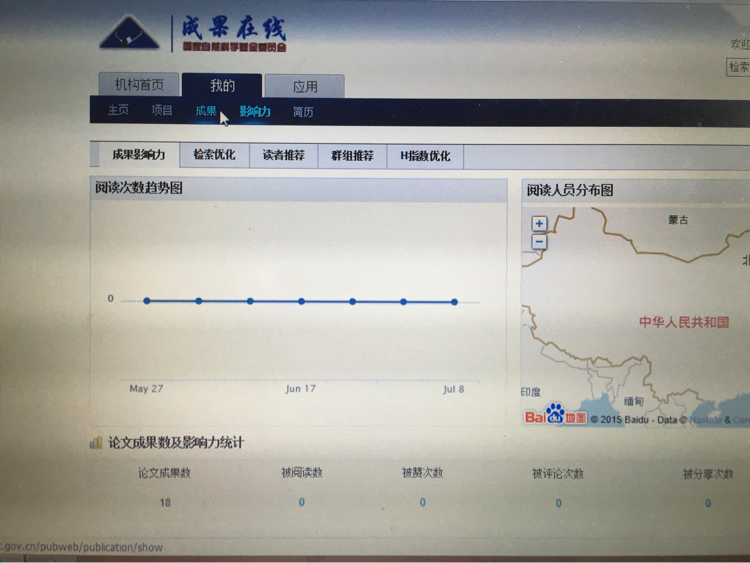Go to 主页 in the navigation bar
The width and height of the screenshot is (750, 563).
tap(118, 110)
